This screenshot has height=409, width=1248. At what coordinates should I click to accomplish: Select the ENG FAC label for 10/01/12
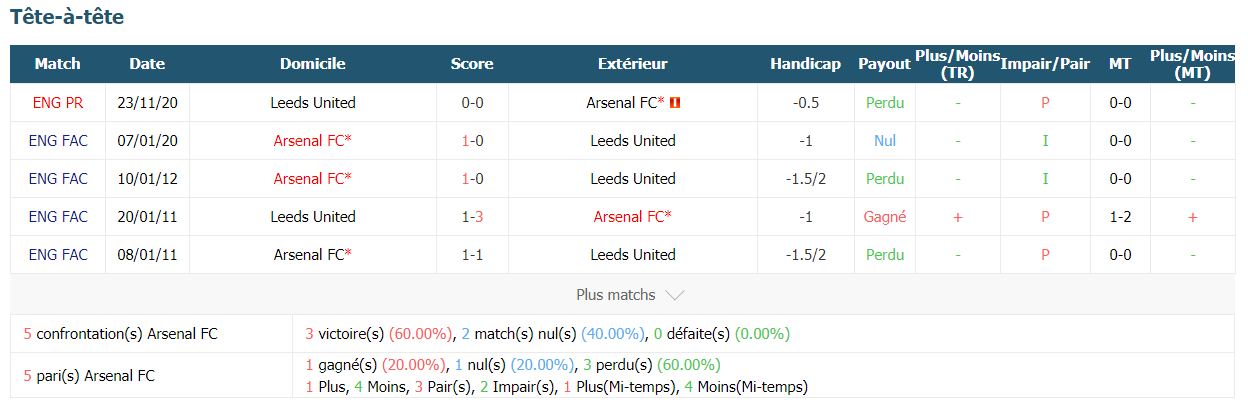pyautogui.click(x=58, y=178)
